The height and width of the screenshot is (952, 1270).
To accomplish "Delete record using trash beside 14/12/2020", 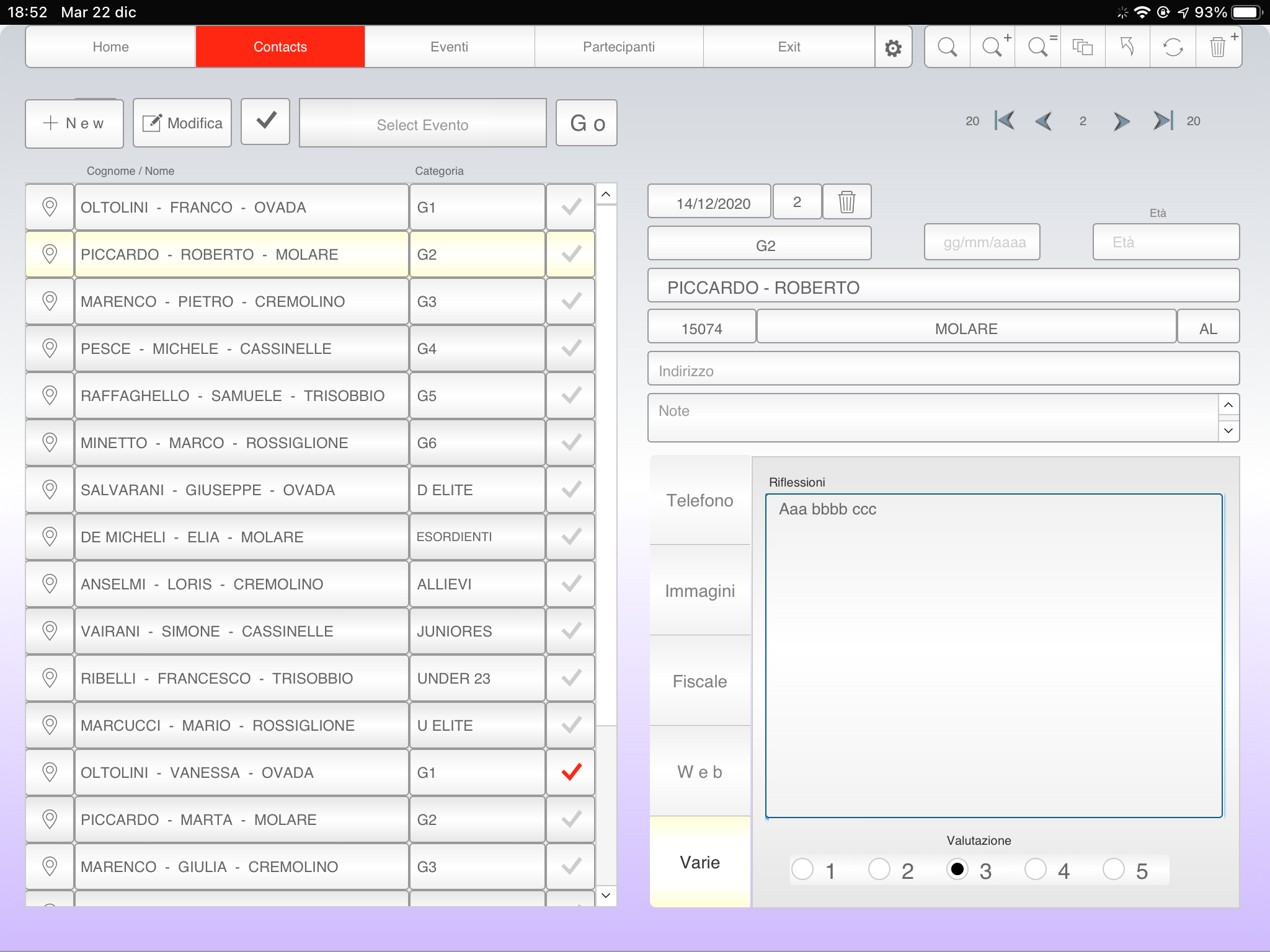I will click(x=846, y=202).
